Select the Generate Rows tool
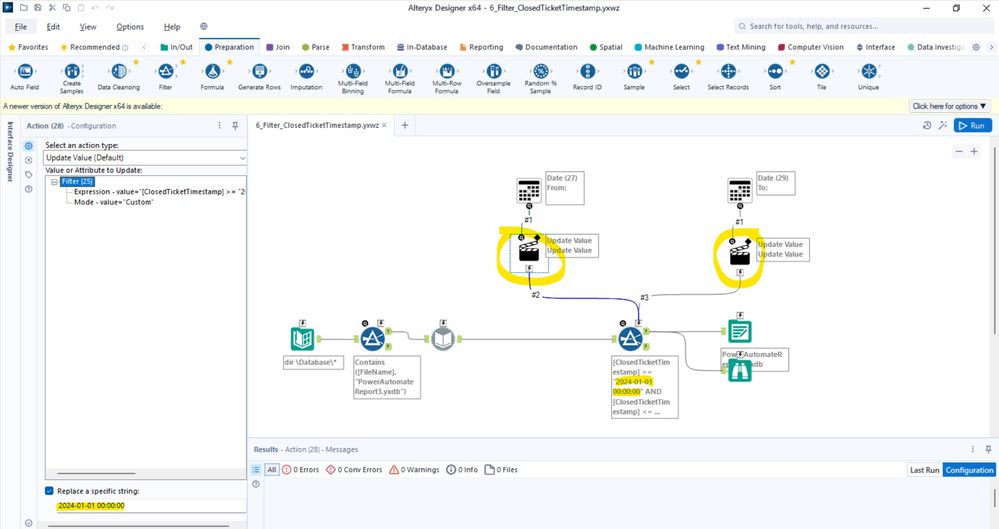Screen dimensions: 999x529 pyautogui.click(x=259, y=71)
